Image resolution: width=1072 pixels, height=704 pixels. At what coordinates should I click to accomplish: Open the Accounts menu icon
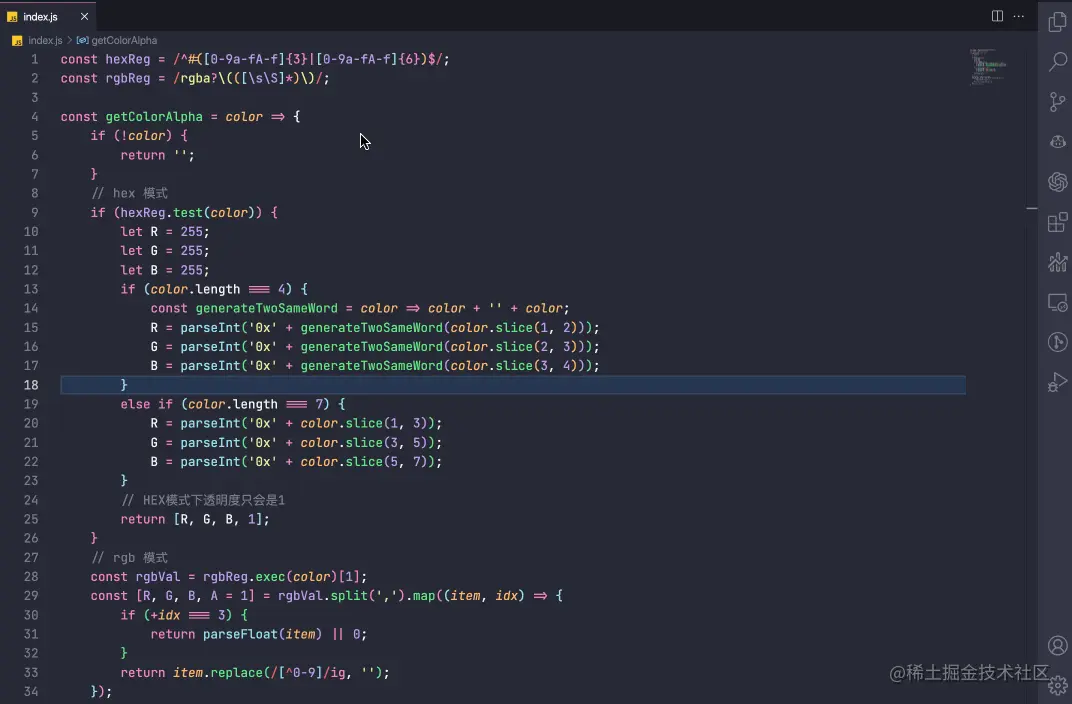[x=1058, y=645]
